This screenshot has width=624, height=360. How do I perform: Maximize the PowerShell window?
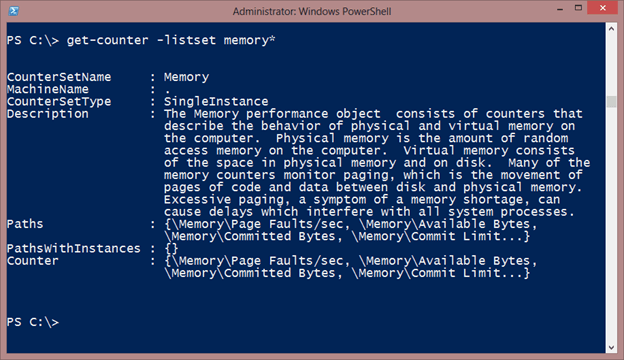tap(578, 8)
